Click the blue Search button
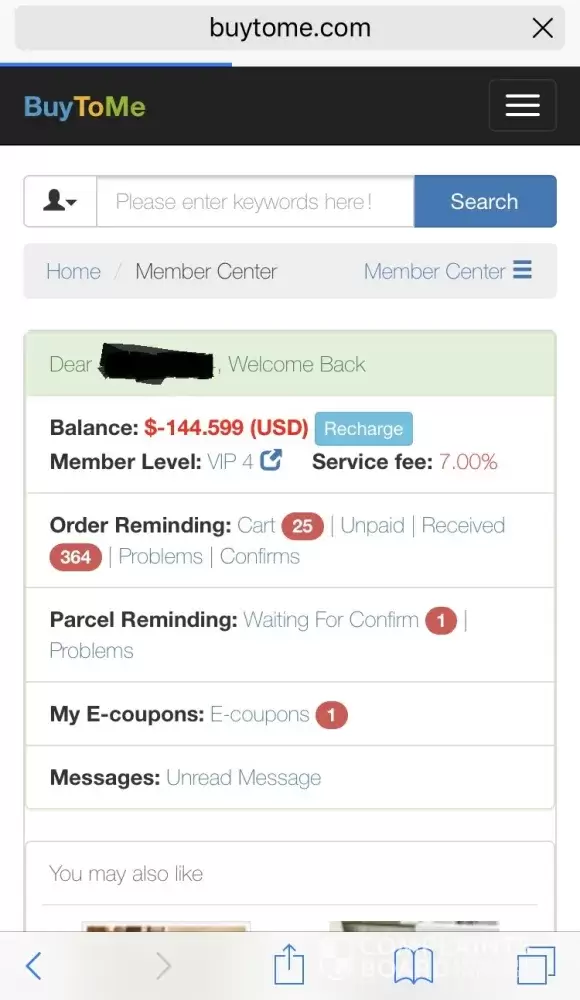Image resolution: width=580 pixels, height=1000 pixels. (x=485, y=202)
